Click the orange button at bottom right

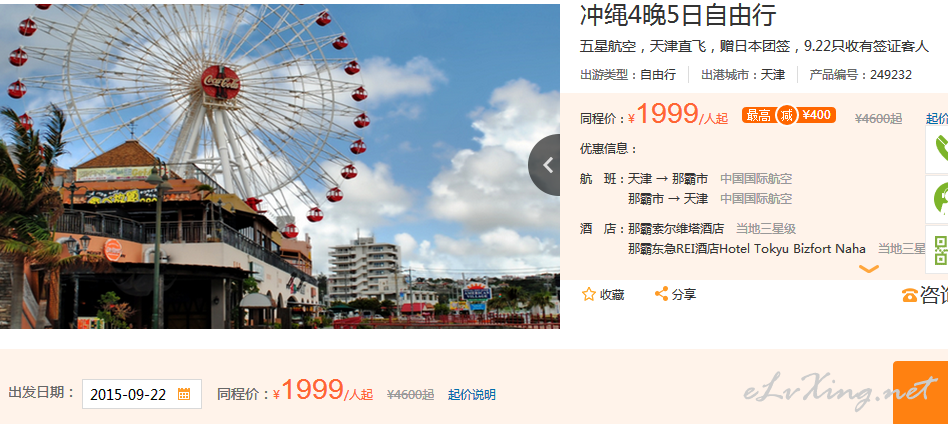click(x=920, y=393)
